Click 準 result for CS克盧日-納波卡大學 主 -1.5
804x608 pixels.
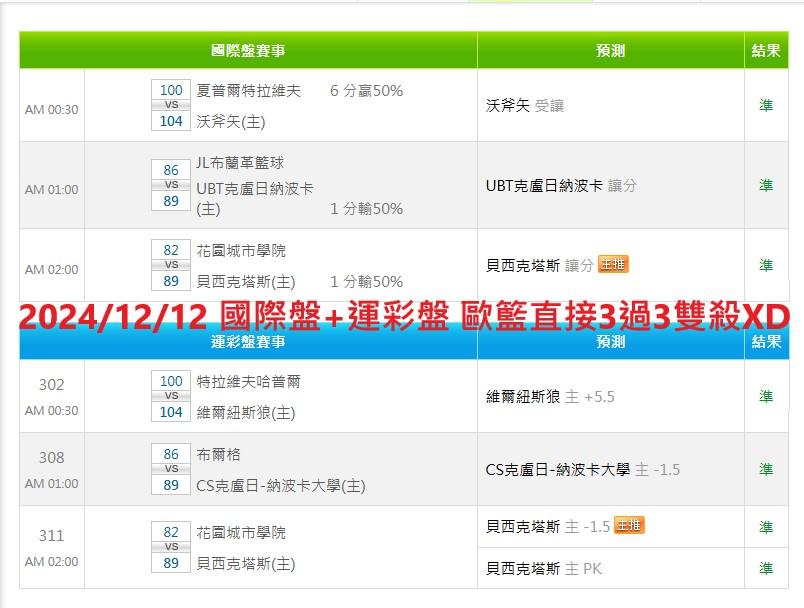coord(766,469)
